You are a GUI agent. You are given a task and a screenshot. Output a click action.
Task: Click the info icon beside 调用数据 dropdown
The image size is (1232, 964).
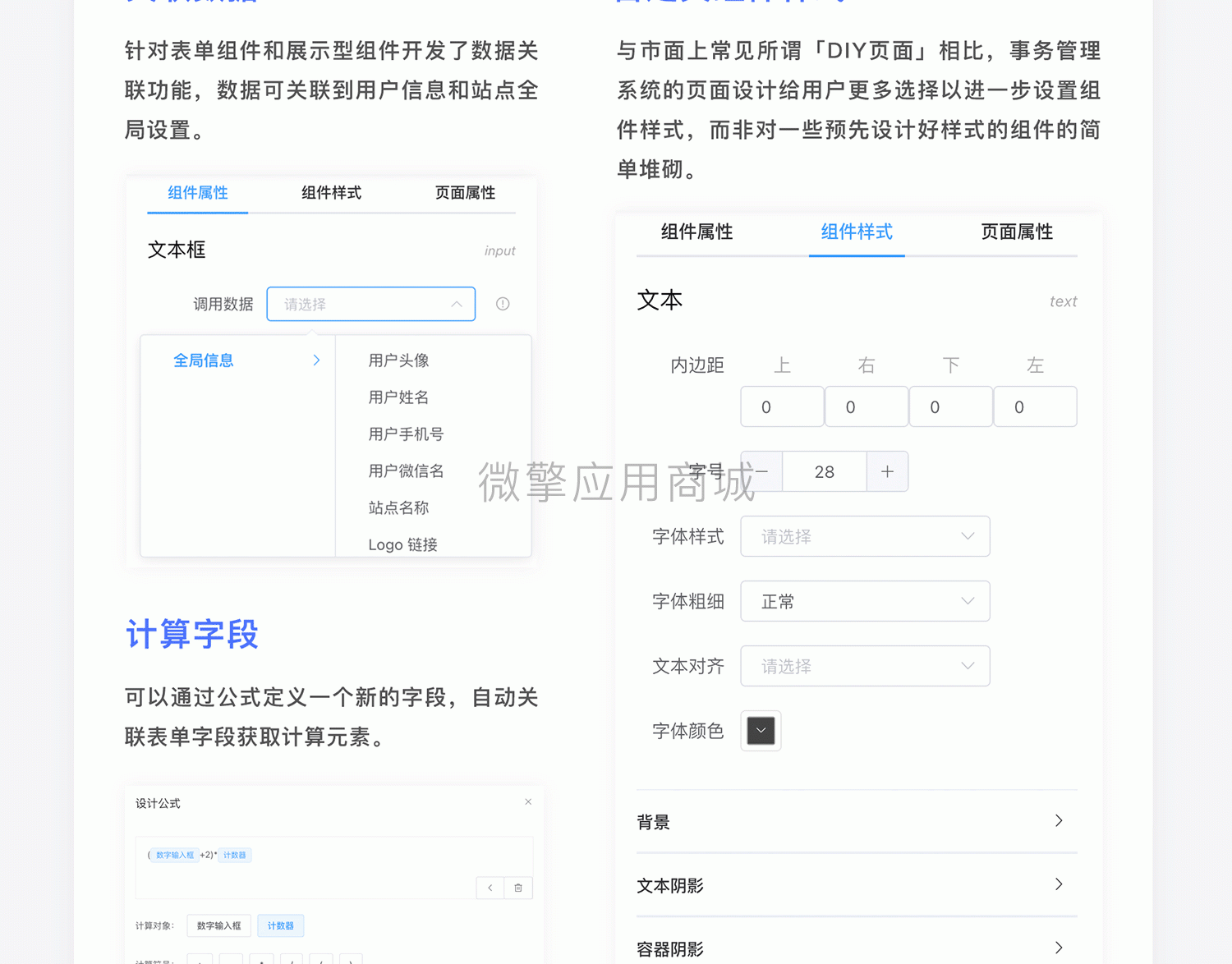point(503,304)
